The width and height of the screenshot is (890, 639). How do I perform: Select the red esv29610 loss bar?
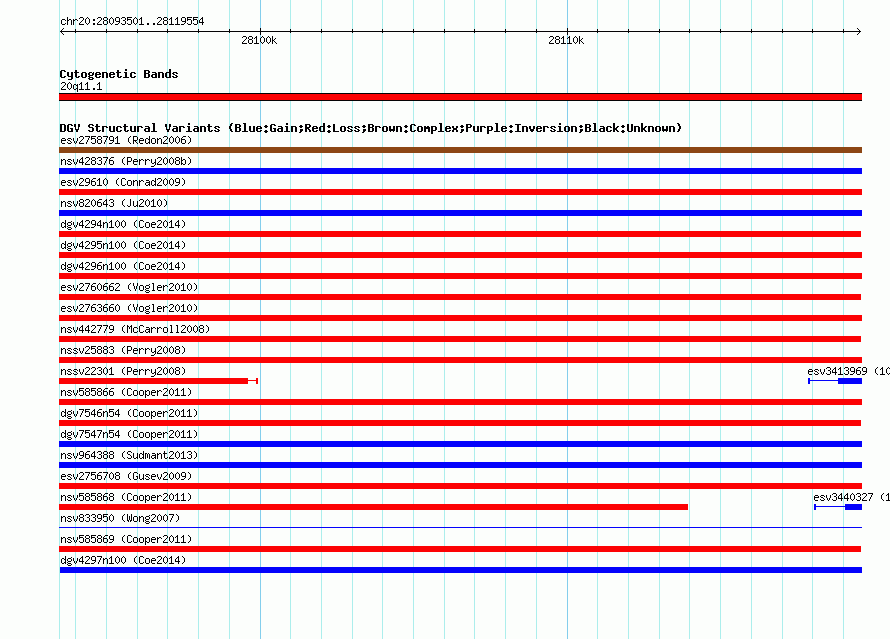point(460,192)
